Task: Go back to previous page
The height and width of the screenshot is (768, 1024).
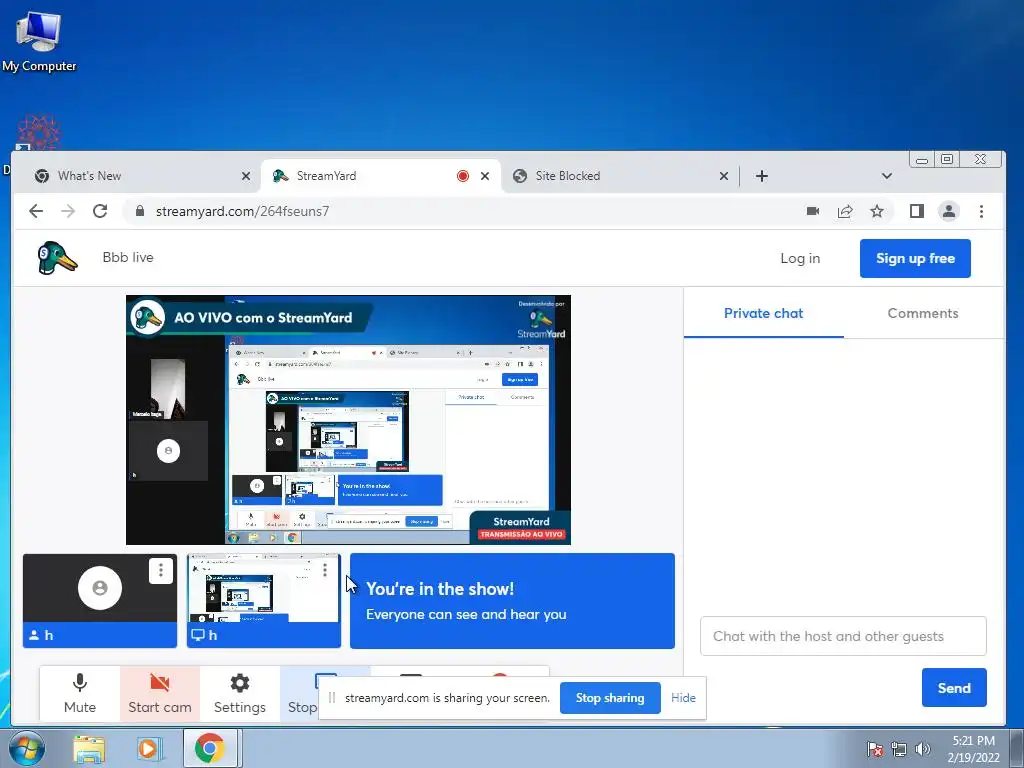Action: coord(36,211)
